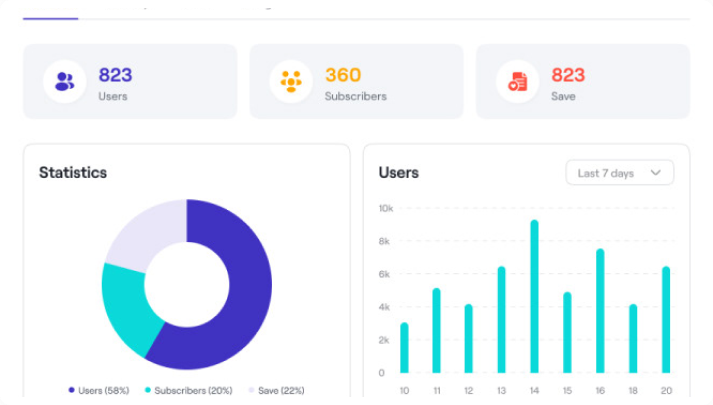The image size is (713, 405).
Task: Click the bar for day 10
Action: pyautogui.click(x=404, y=348)
